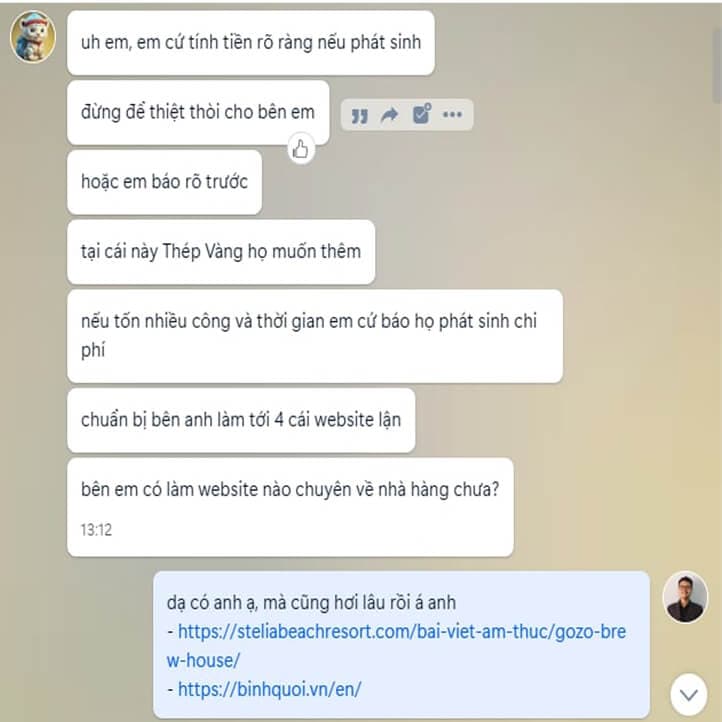Open the cat avatar of the sender
The height and width of the screenshot is (722, 722).
33,37
